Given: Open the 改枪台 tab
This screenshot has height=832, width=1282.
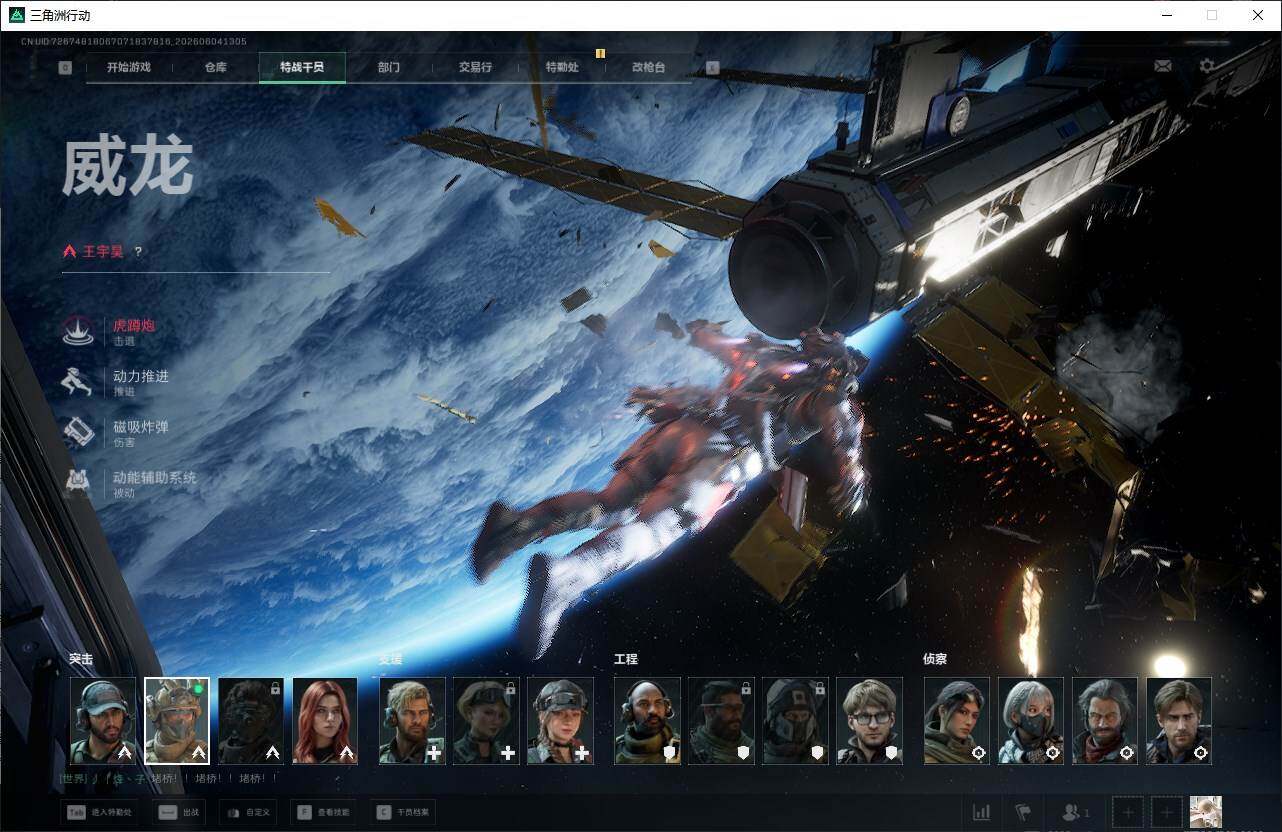Looking at the screenshot, I should pyautogui.click(x=648, y=67).
